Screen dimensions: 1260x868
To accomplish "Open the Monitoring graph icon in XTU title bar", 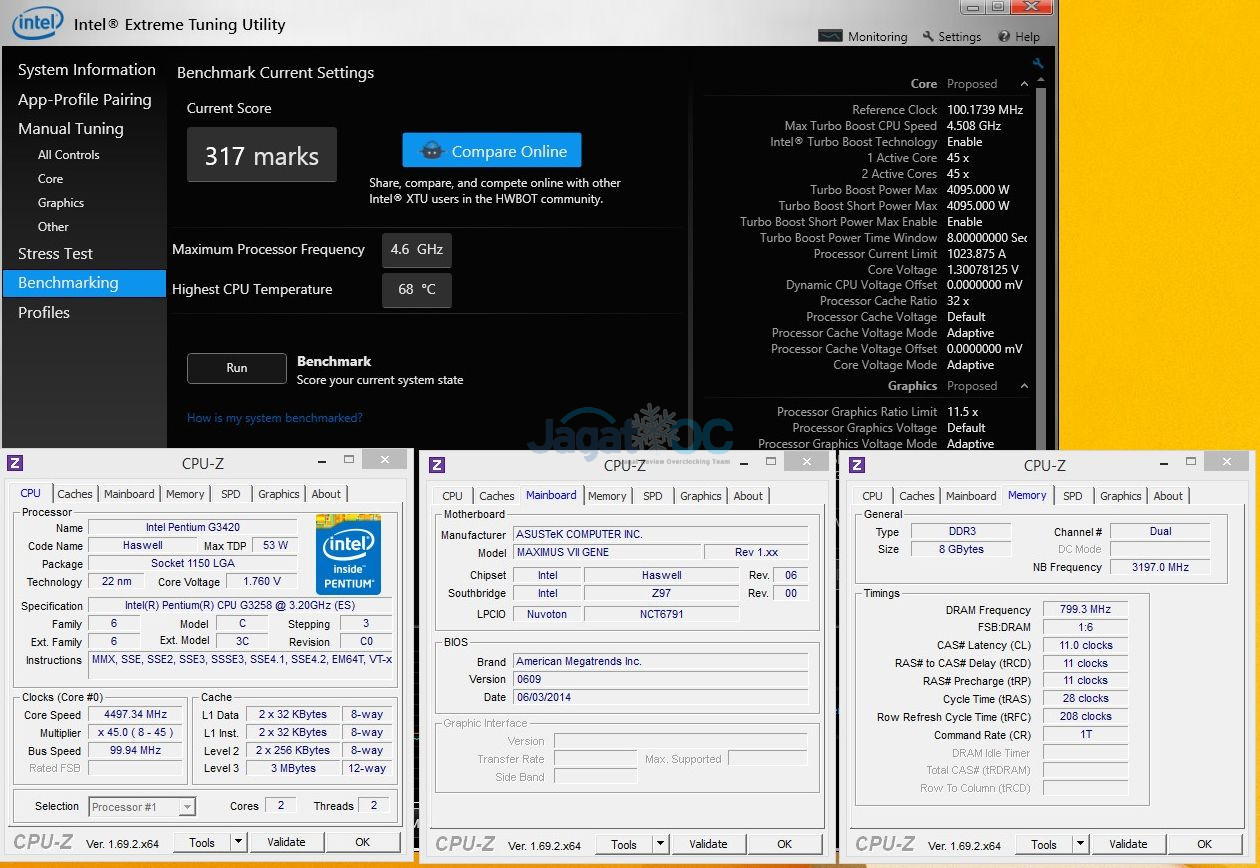I will [831, 35].
